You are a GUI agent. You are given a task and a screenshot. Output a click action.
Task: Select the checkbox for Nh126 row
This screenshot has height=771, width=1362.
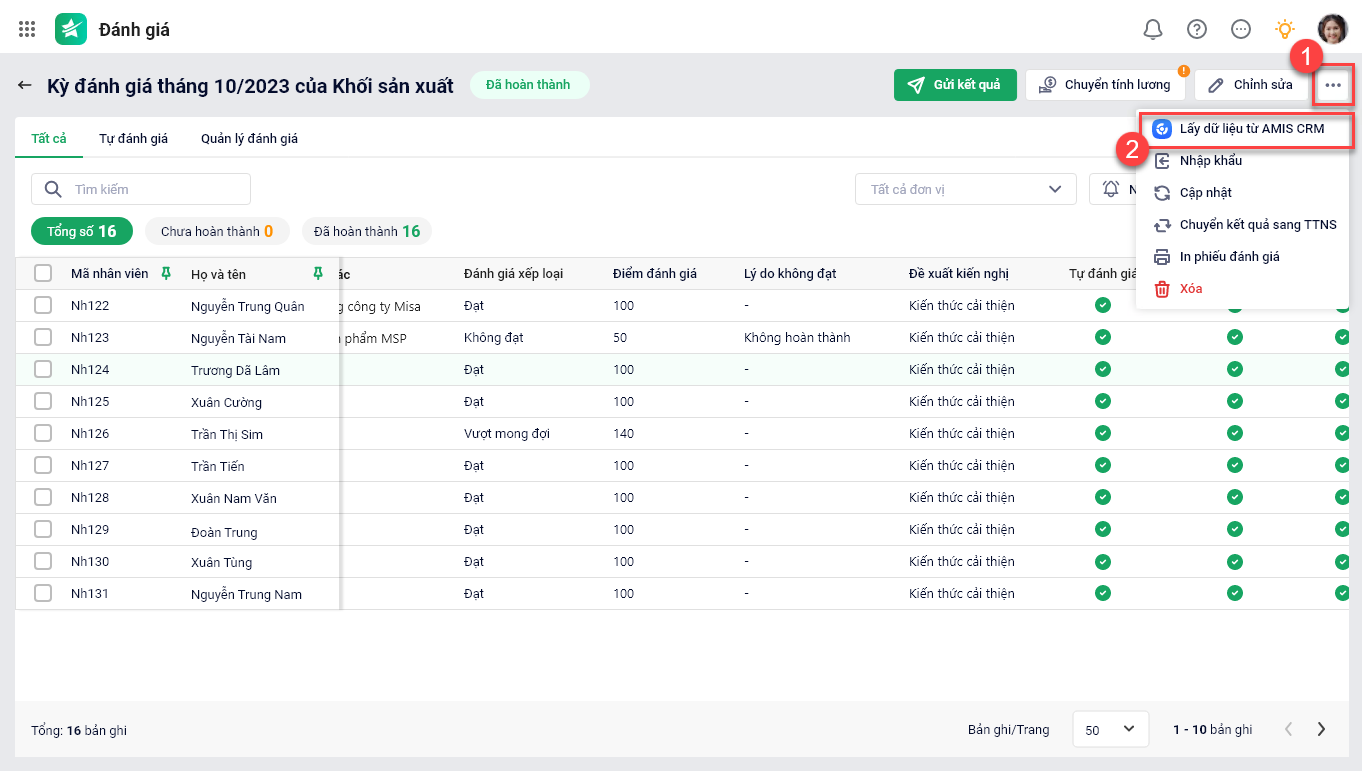pyautogui.click(x=43, y=434)
